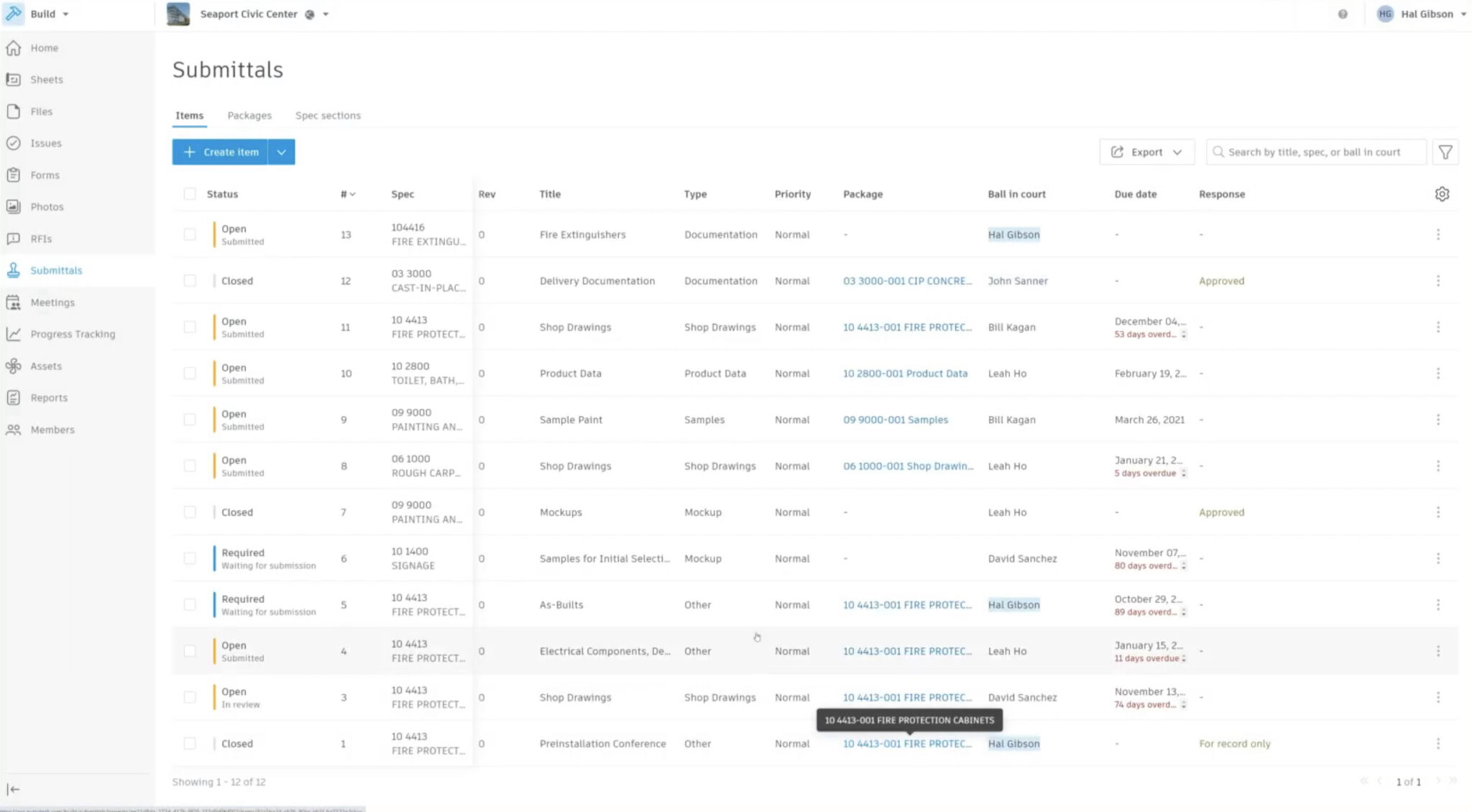The image size is (1472, 812).
Task: Open RFIs from the sidebar
Action: coord(41,239)
